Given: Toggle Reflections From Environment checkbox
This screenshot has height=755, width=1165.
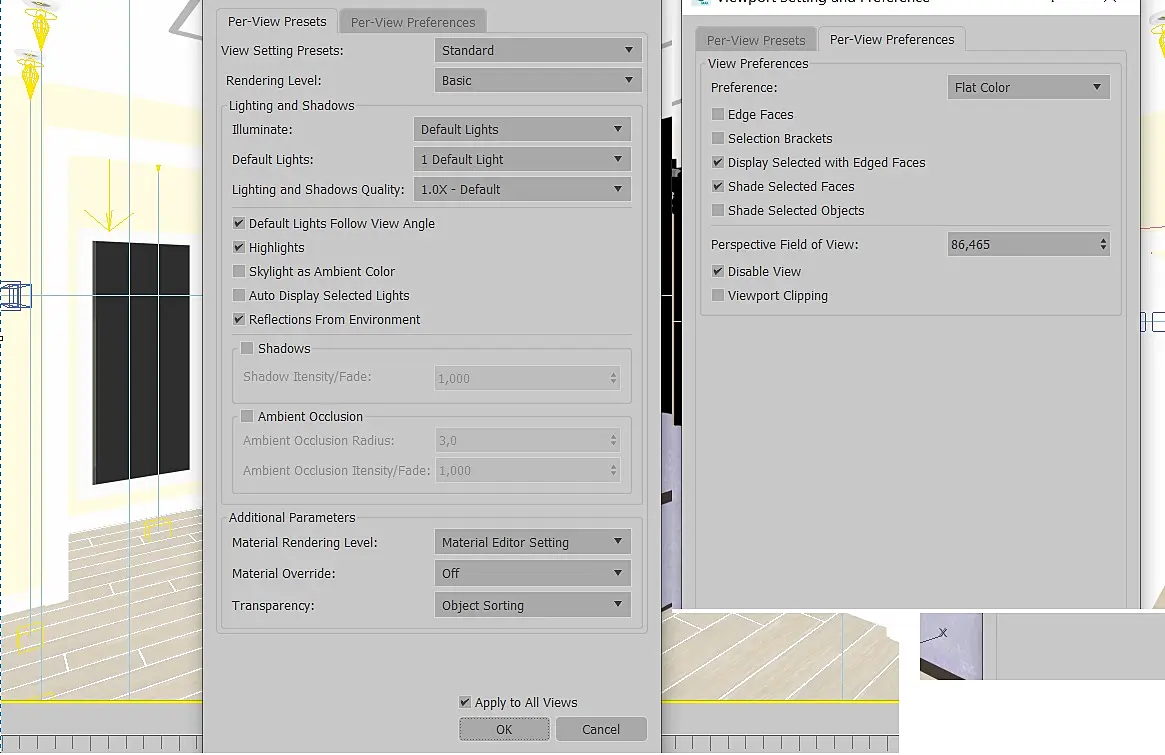Looking at the screenshot, I should [238, 319].
